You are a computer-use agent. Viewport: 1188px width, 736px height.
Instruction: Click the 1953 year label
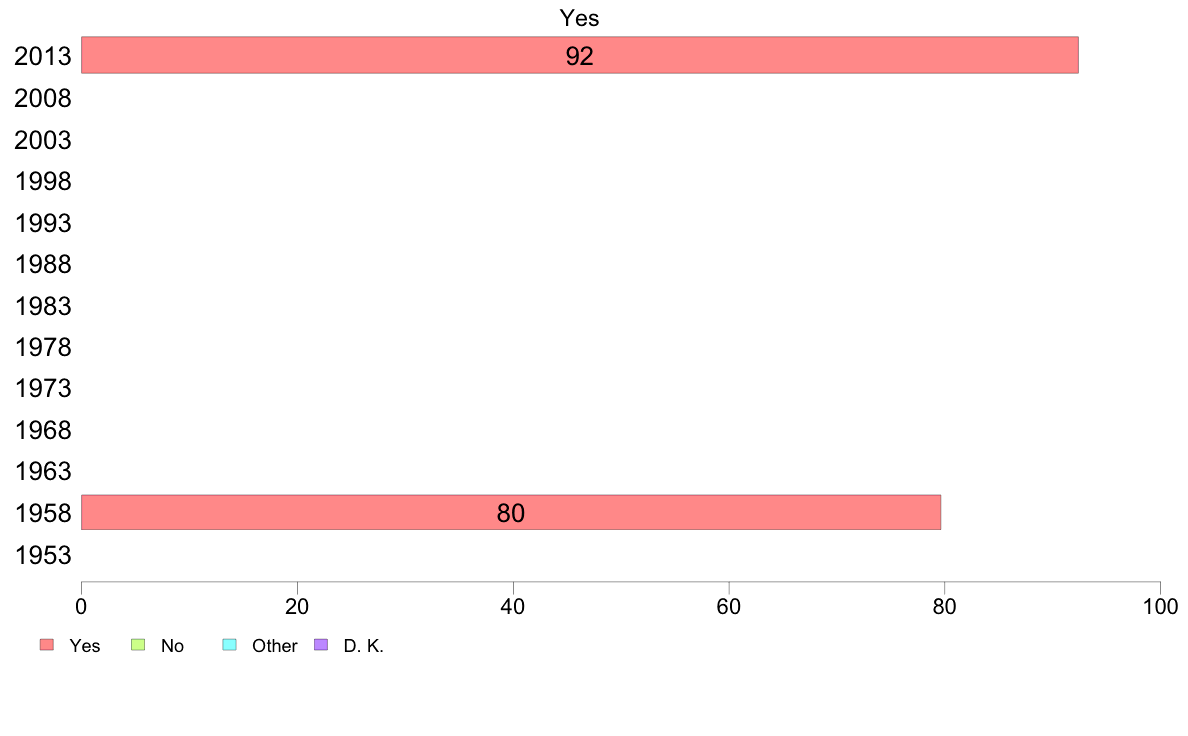pos(43,555)
